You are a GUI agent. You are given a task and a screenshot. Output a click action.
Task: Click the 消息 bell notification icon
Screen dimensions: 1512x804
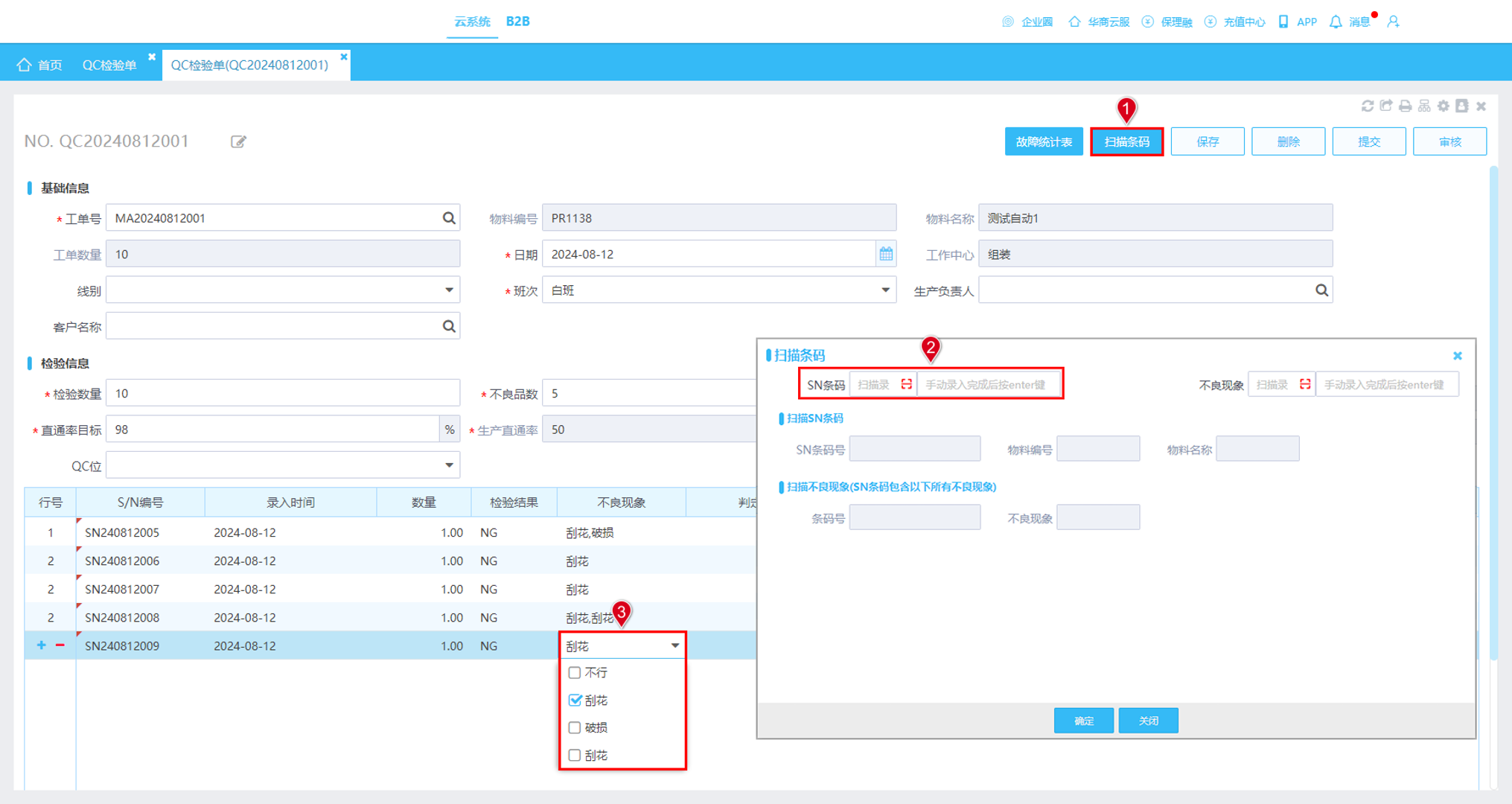point(1336,22)
